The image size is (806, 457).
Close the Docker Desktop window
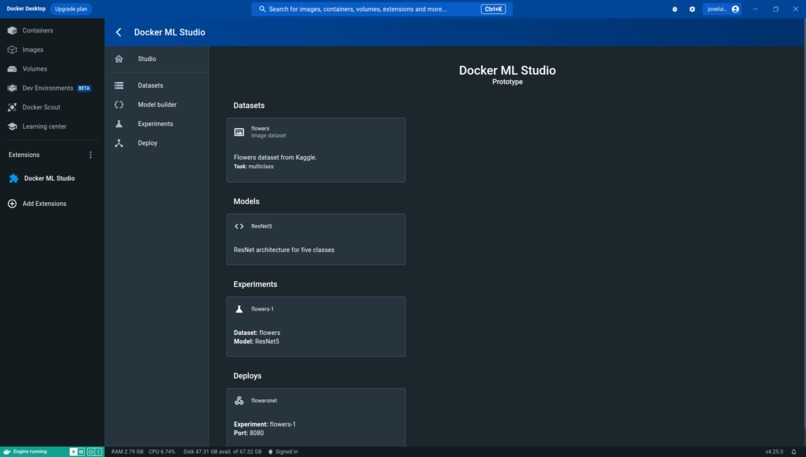795,9
